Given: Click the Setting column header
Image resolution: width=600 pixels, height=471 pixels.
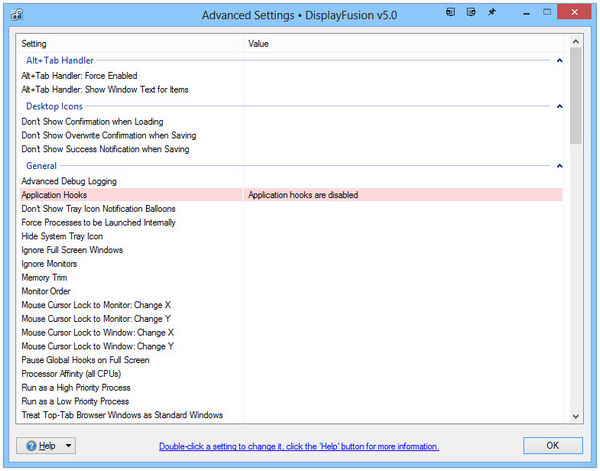Looking at the screenshot, I should pyautogui.click(x=129, y=44).
